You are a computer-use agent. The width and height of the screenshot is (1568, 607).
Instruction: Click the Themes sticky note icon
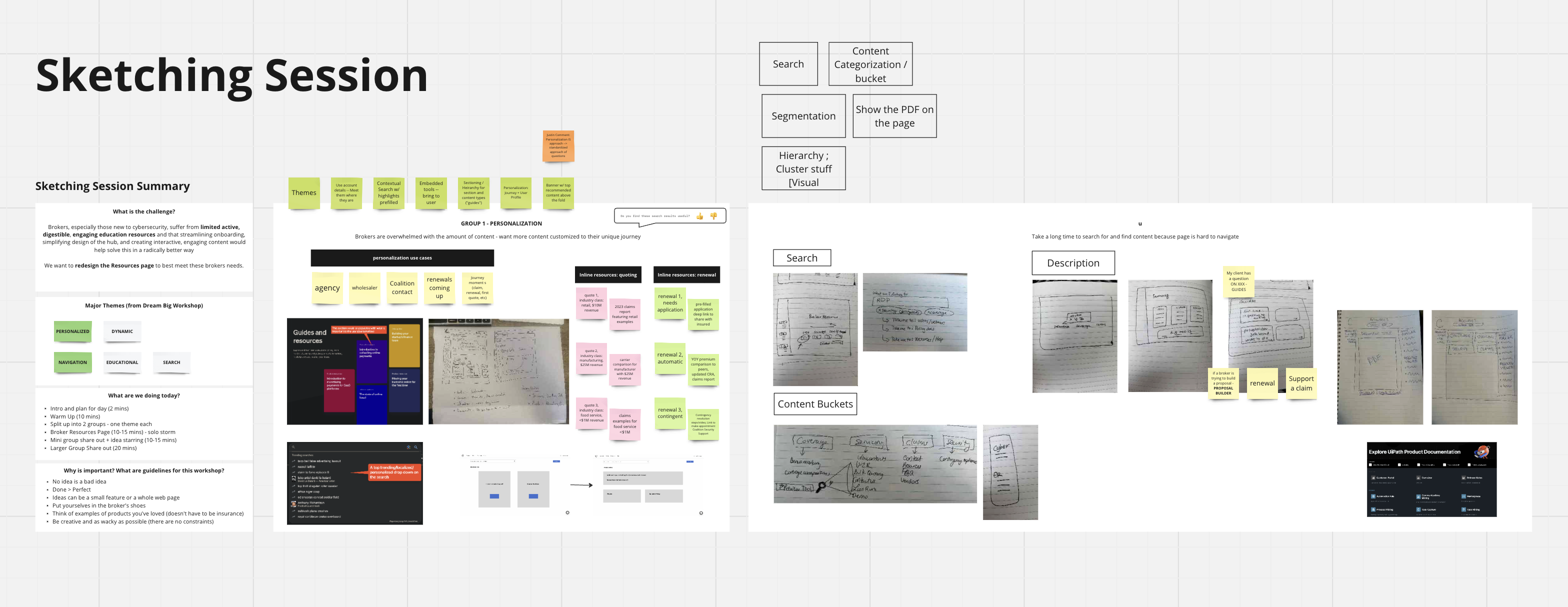[x=303, y=190]
